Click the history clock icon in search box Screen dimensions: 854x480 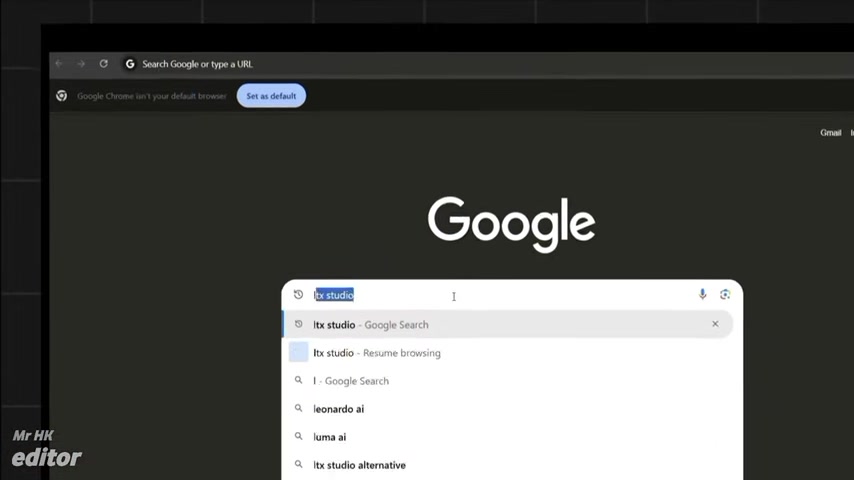[298, 294]
